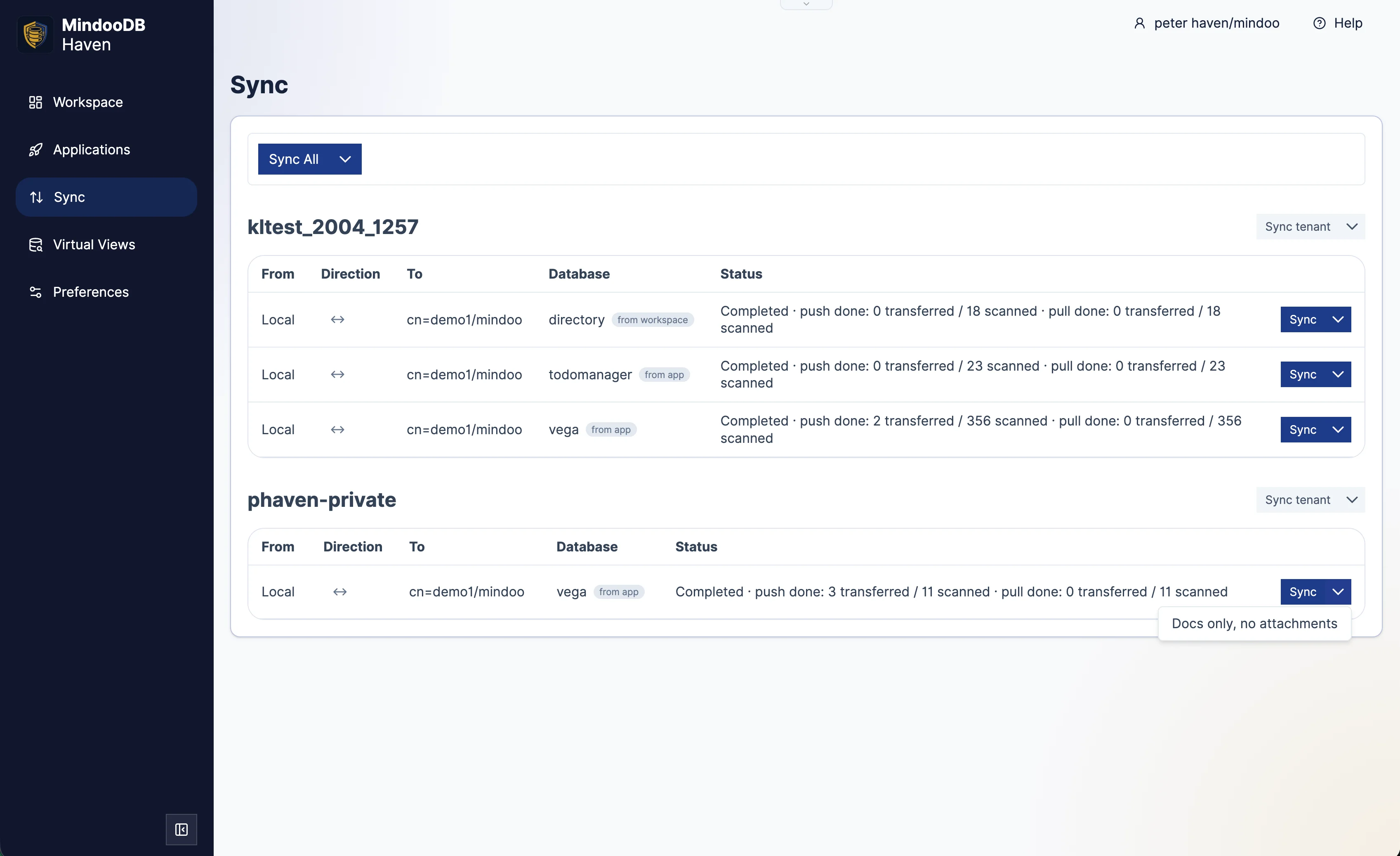Open Preferences from the sidebar menu
The image size is (1400, 856).
90,291
